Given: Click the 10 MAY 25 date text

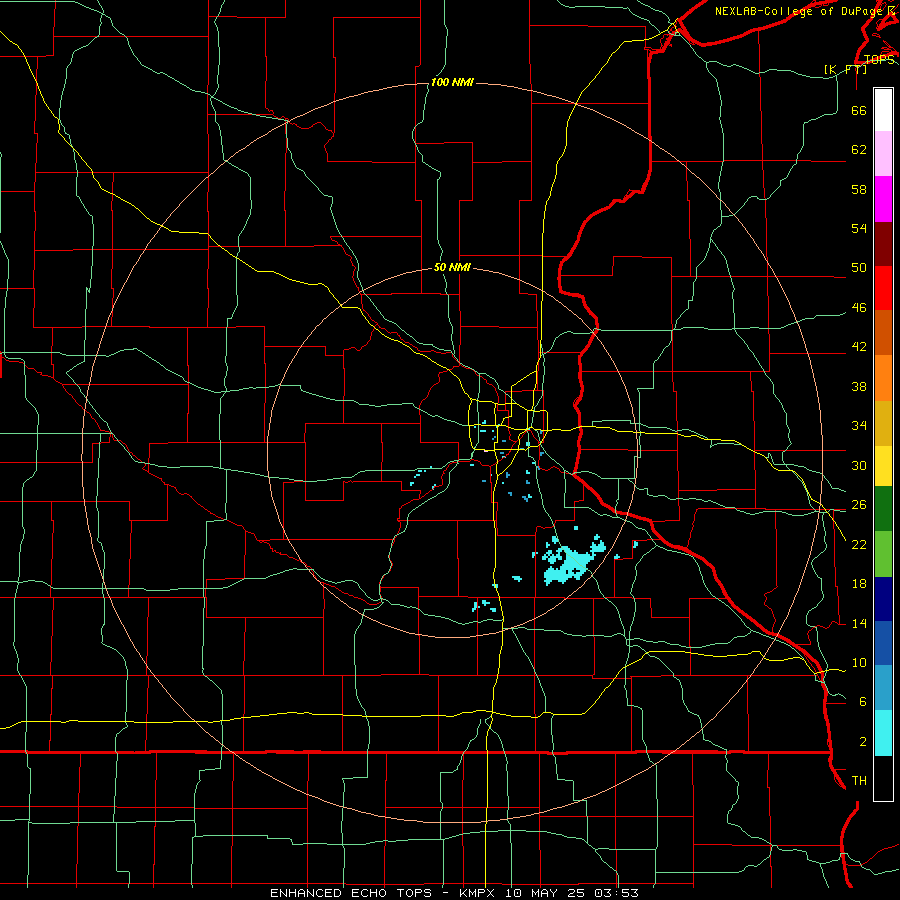Looking at the screenshot, I should (x=544, y=893).
